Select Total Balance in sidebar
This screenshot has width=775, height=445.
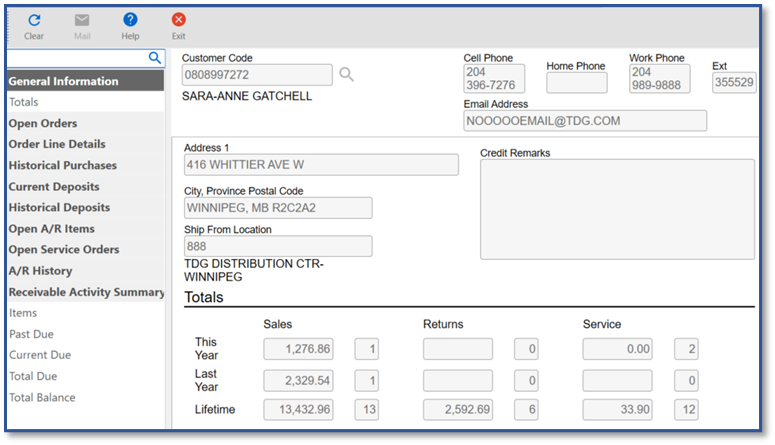pyautogui.click(x=86, y=398)
